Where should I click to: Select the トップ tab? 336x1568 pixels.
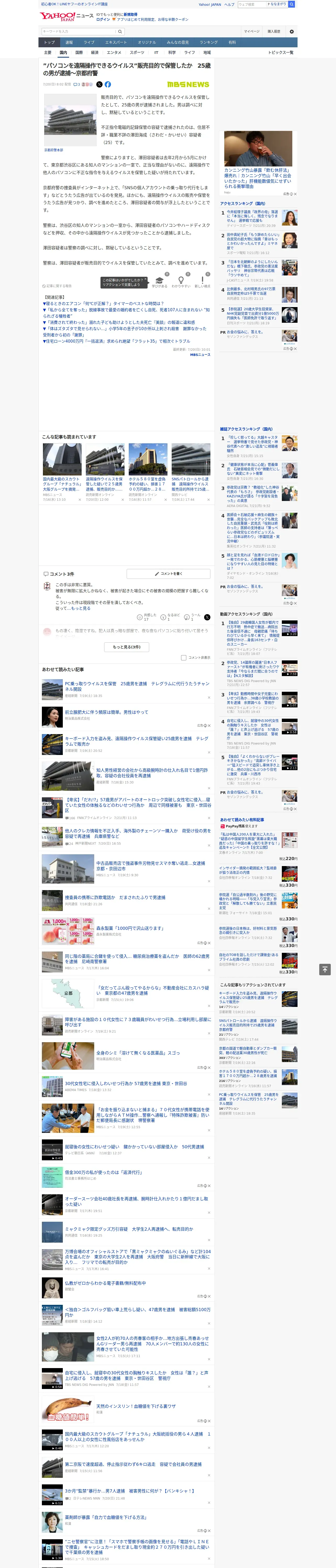coord(49,42)
